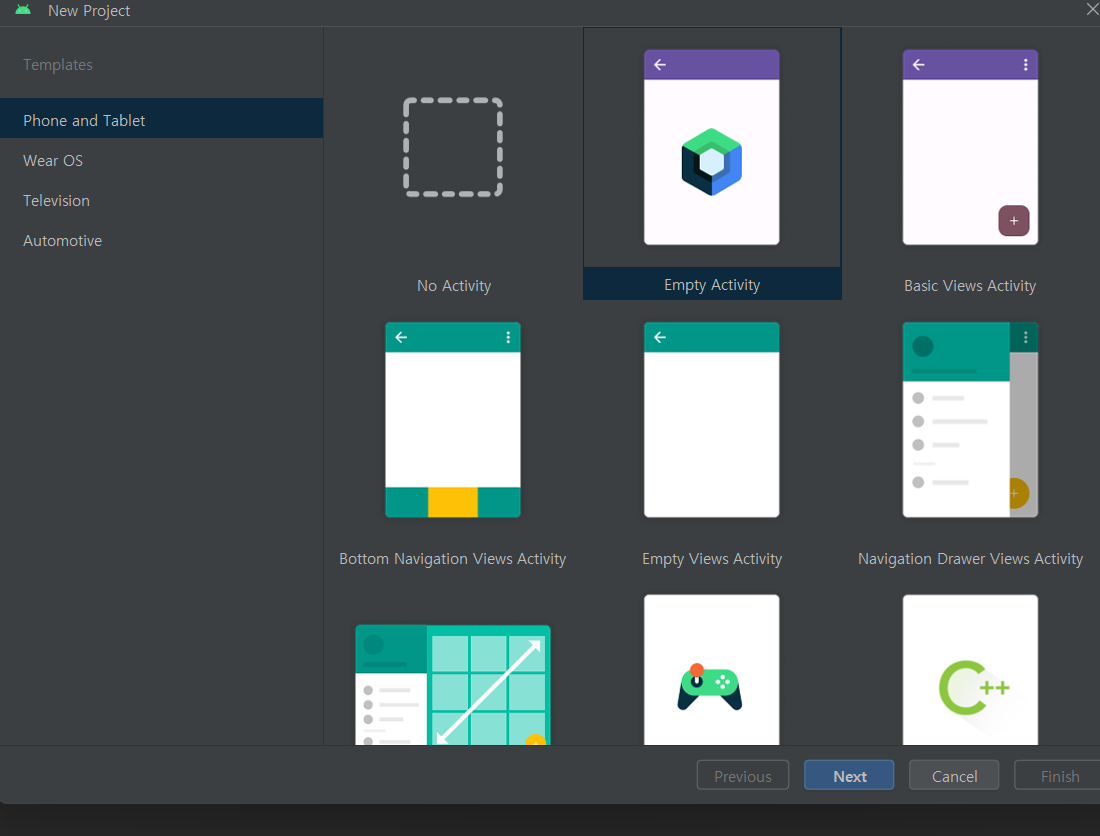Choose the Native C++ template icon

tap(970, 670)
